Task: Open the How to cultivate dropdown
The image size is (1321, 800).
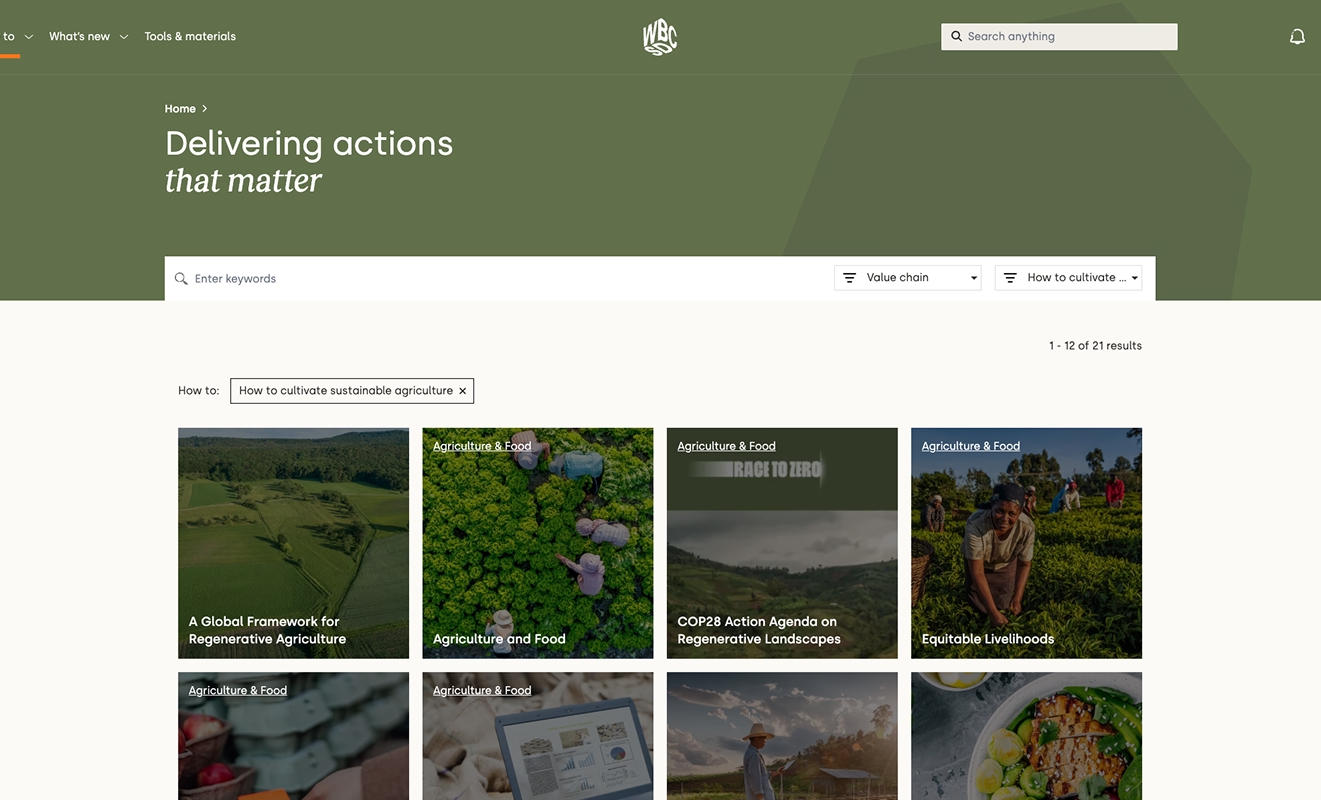Action: click(1068, 278)
